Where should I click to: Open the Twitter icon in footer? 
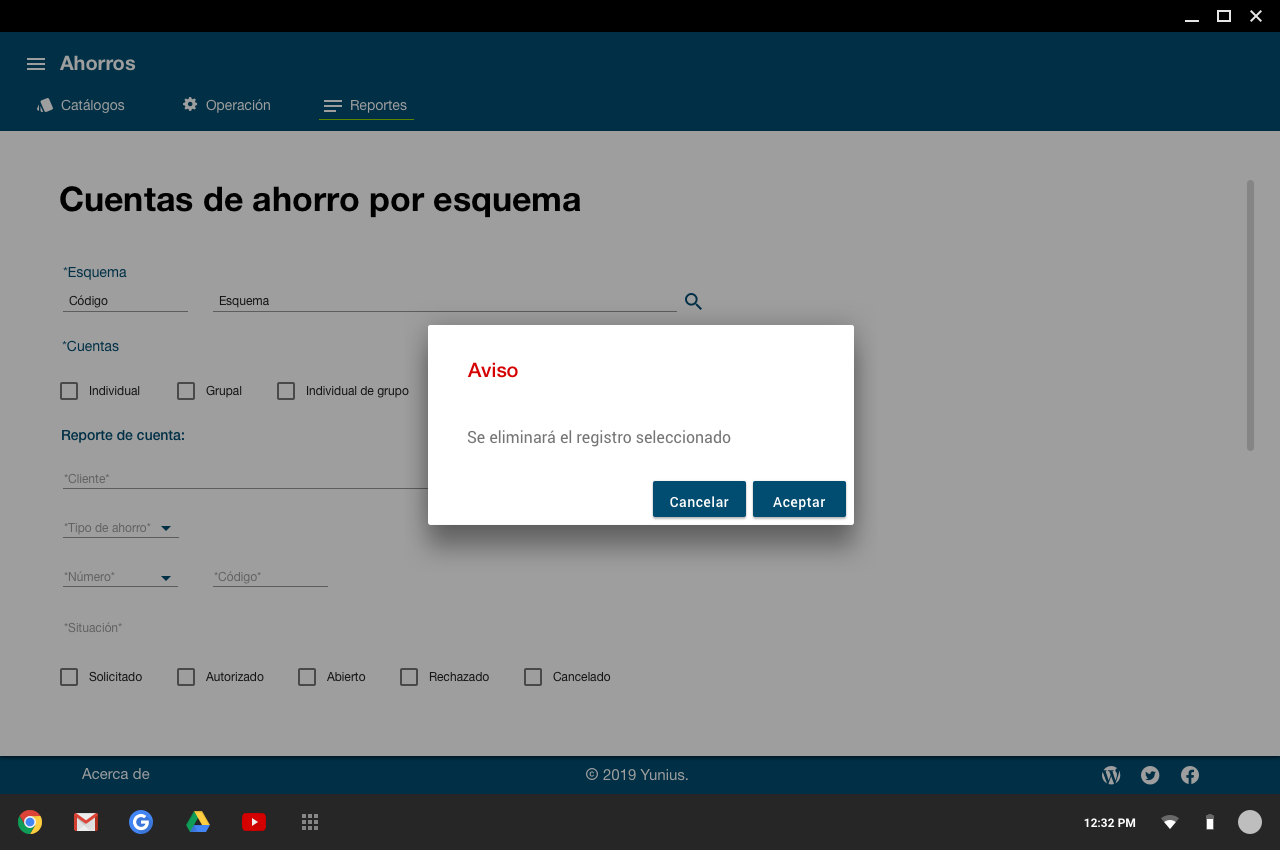(1150, 775)
